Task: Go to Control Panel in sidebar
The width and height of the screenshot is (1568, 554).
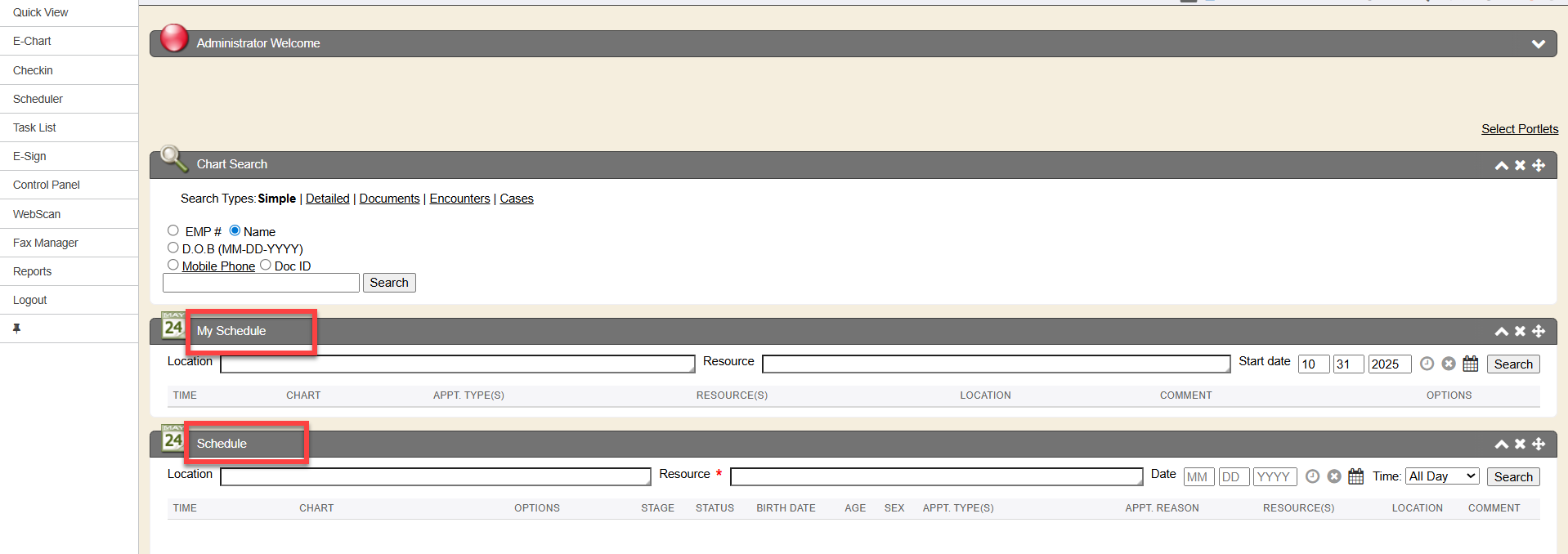Action: [x=47, y=185]
